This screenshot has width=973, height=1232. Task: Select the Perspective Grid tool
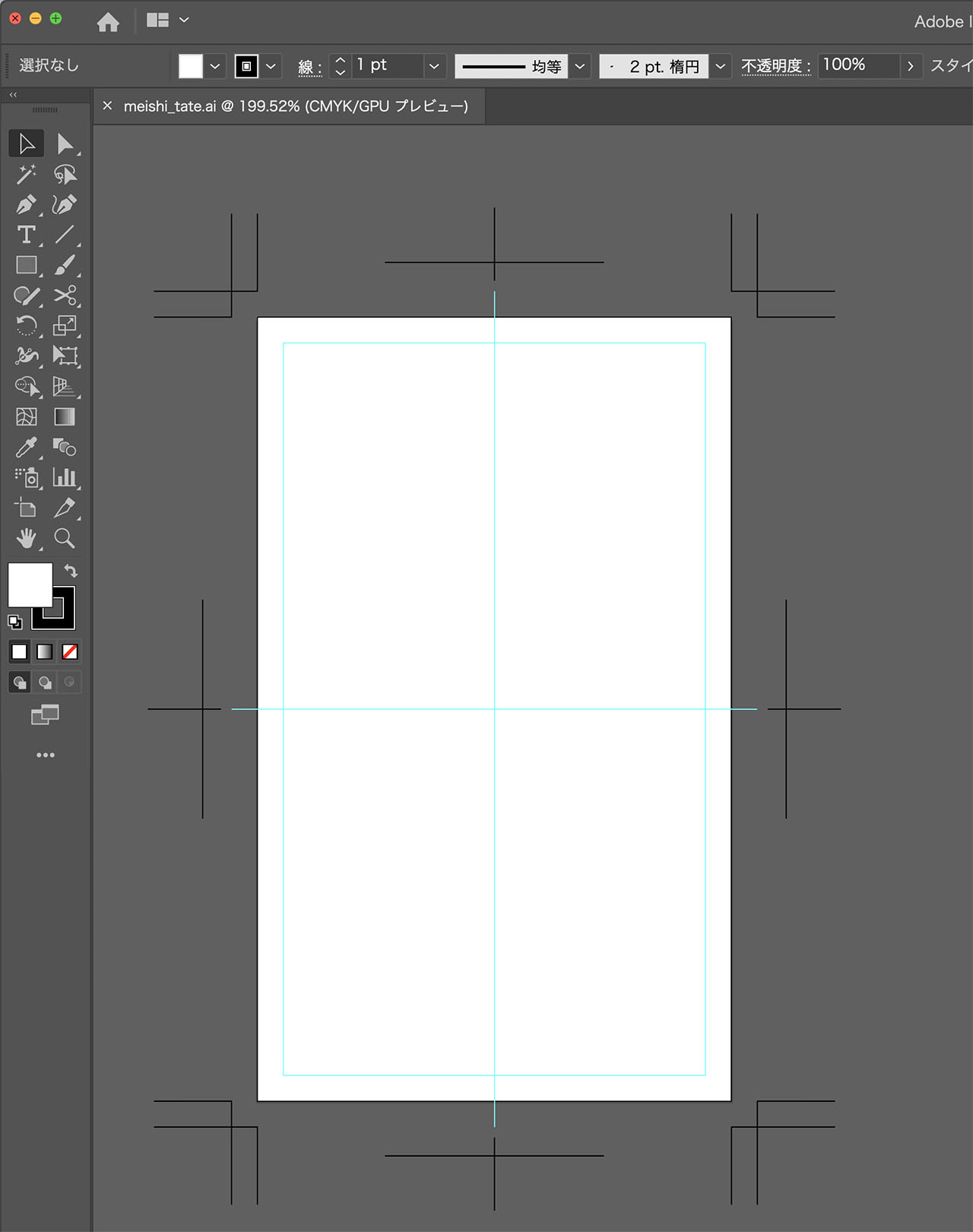coord(65,386)
